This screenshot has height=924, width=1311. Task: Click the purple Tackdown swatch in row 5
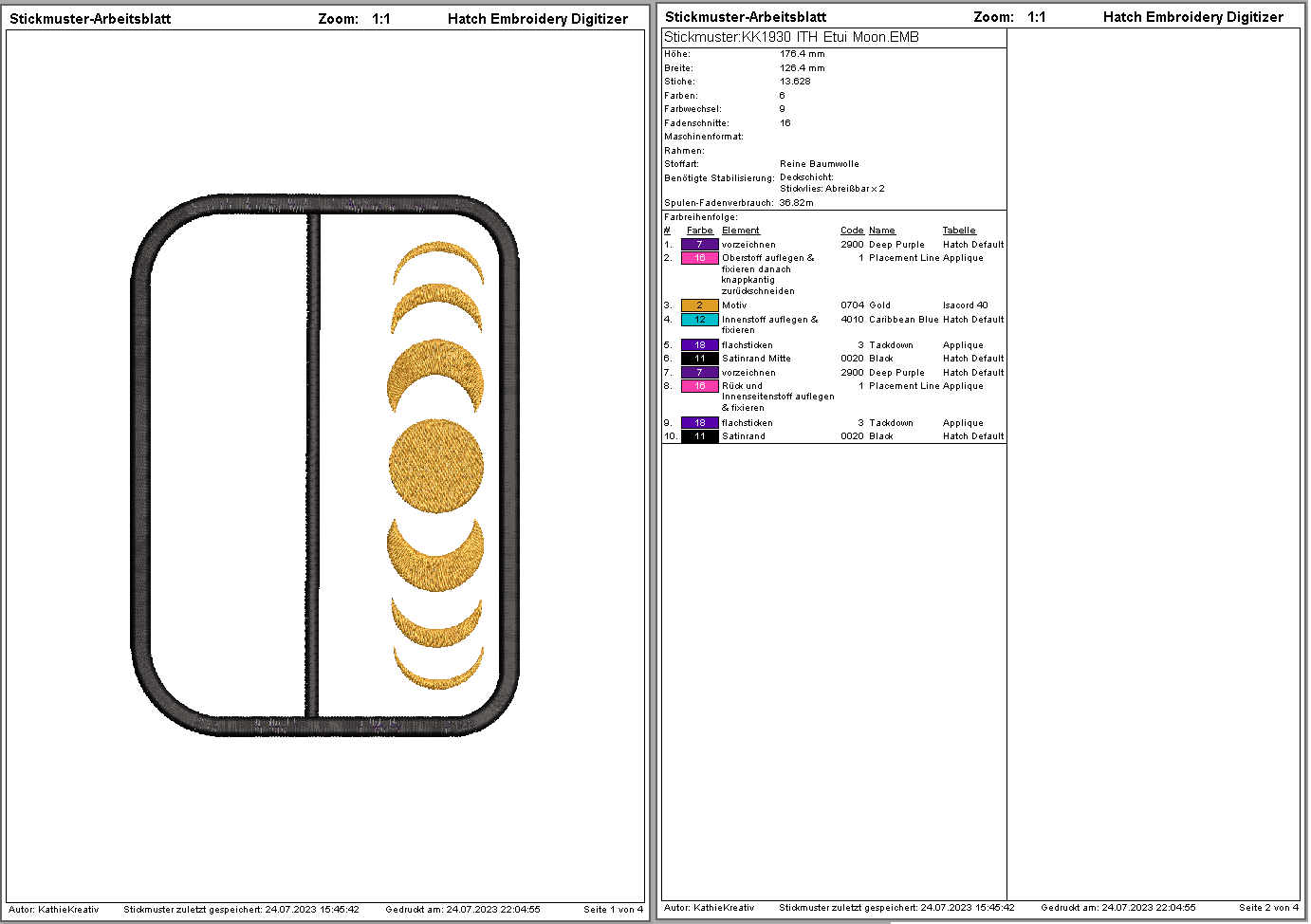(x=699, y=345)
